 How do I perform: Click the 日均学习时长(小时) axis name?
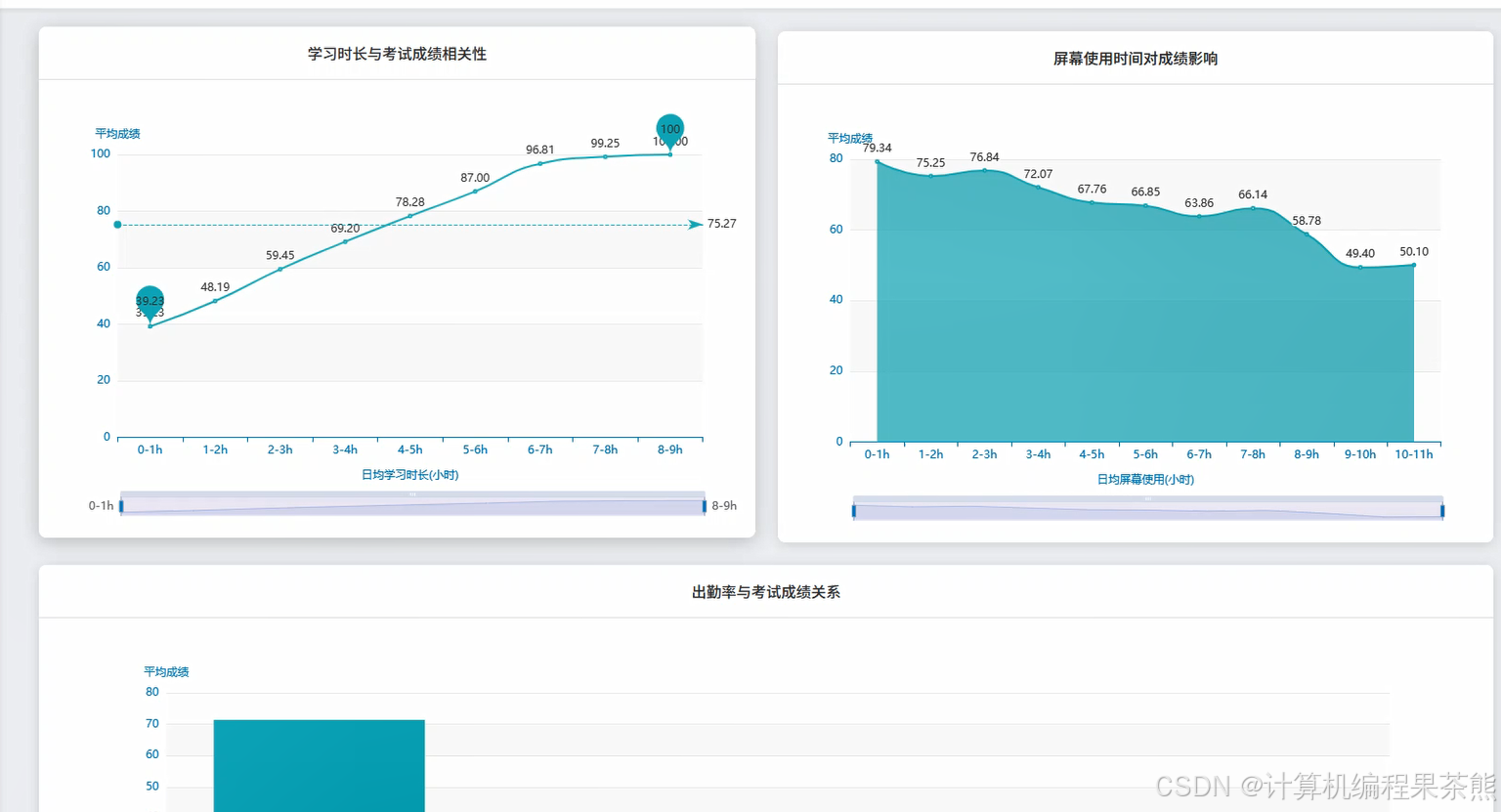[410, 475]
